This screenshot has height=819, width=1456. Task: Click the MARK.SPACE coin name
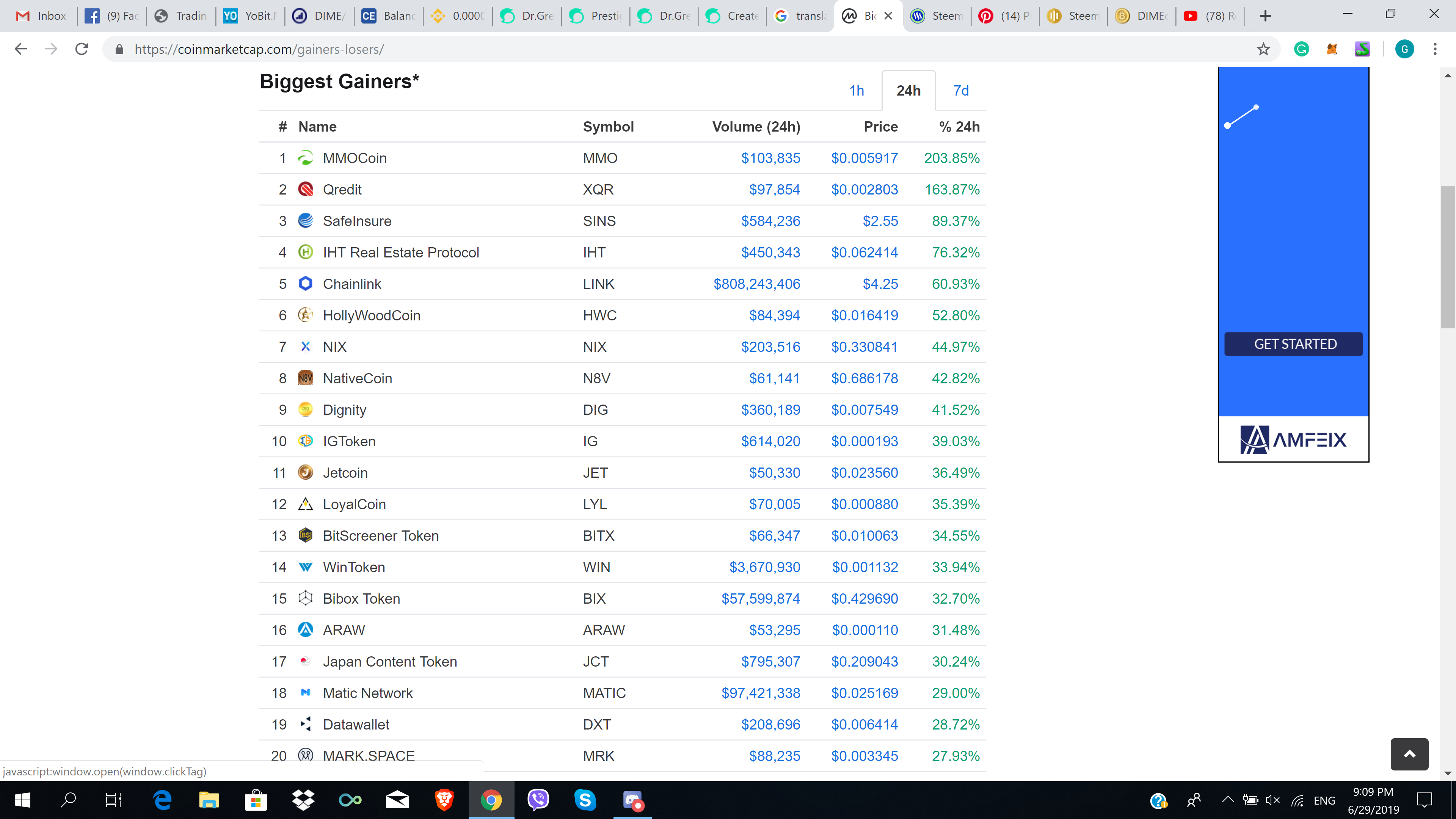[x=369, y=756]
